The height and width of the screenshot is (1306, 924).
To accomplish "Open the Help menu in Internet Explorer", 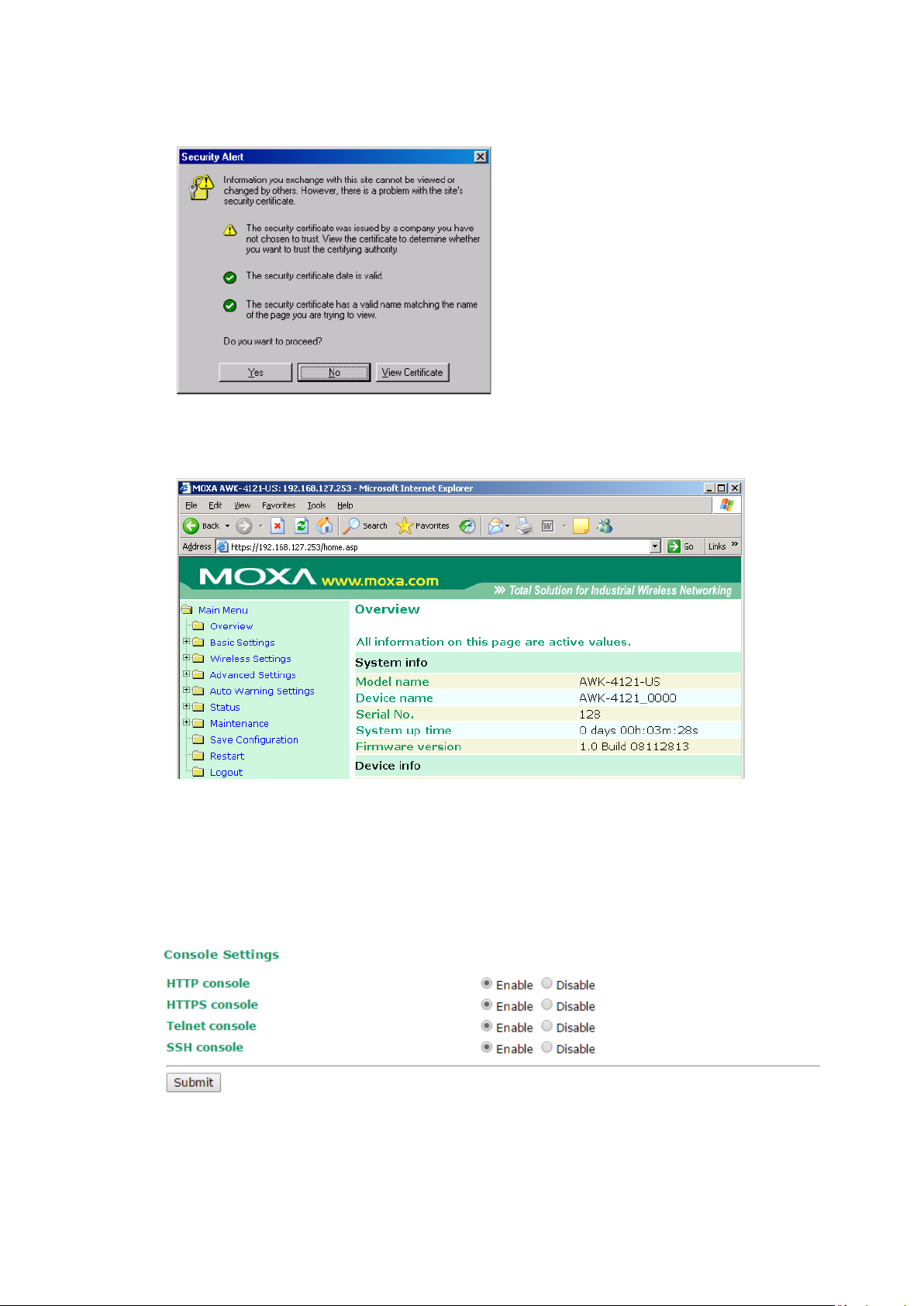I will click(345, 505).
